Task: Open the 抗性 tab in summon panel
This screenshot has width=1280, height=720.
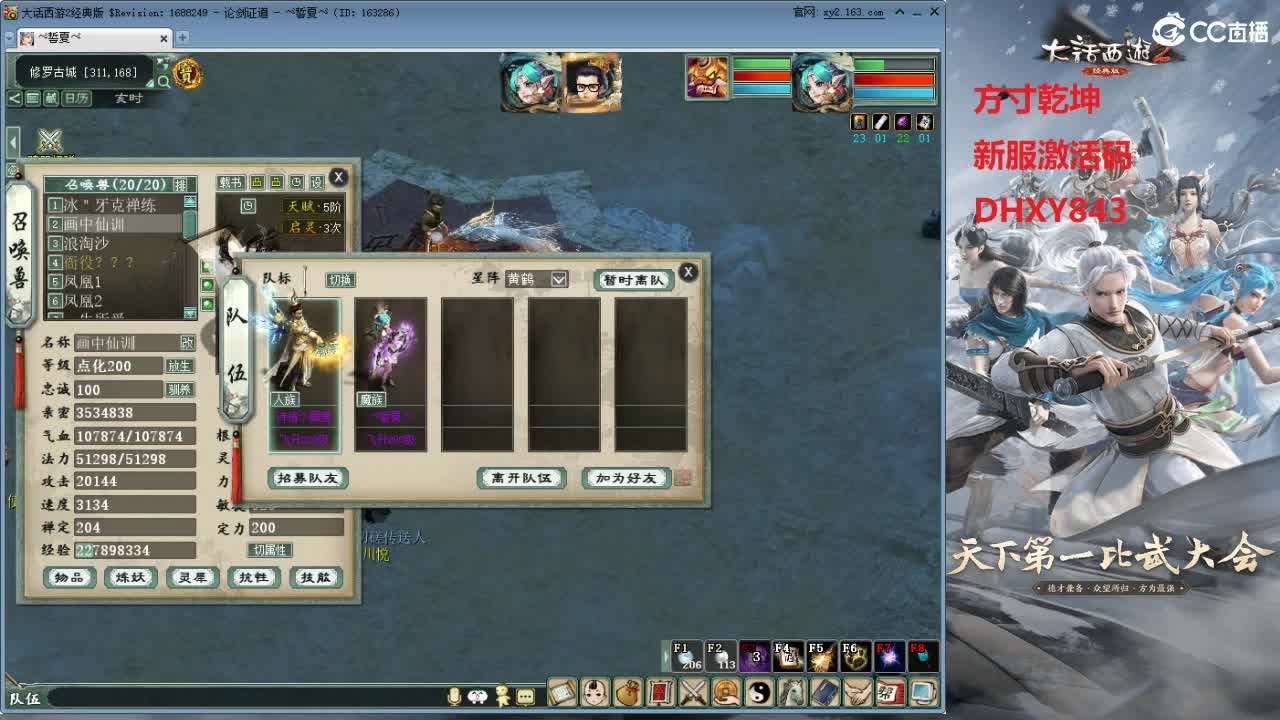Action: [x=253, y=577]
